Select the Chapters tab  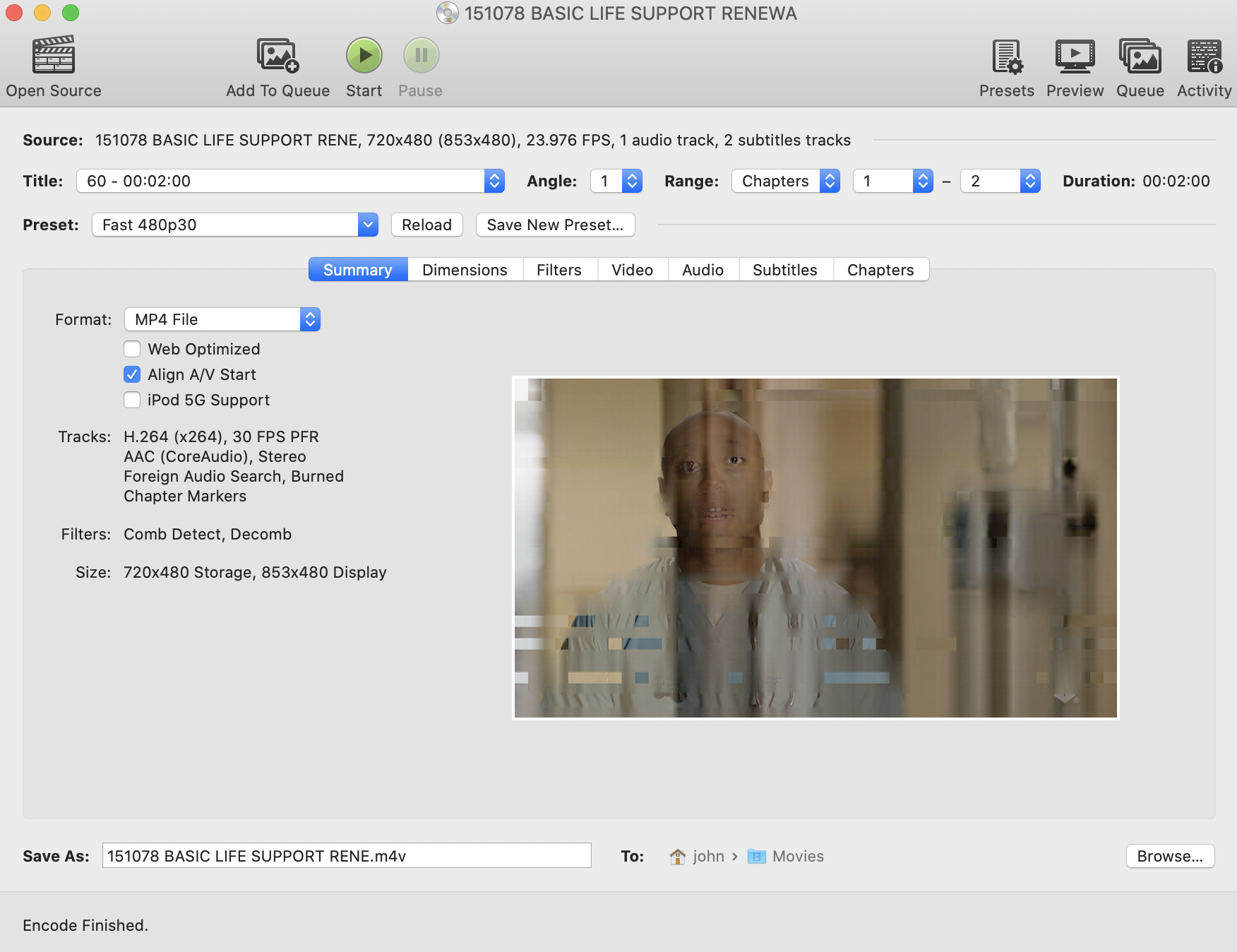[x=880, y=270]
